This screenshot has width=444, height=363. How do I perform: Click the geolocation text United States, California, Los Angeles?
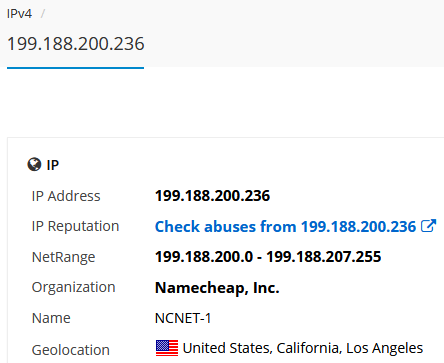point(303,348)
